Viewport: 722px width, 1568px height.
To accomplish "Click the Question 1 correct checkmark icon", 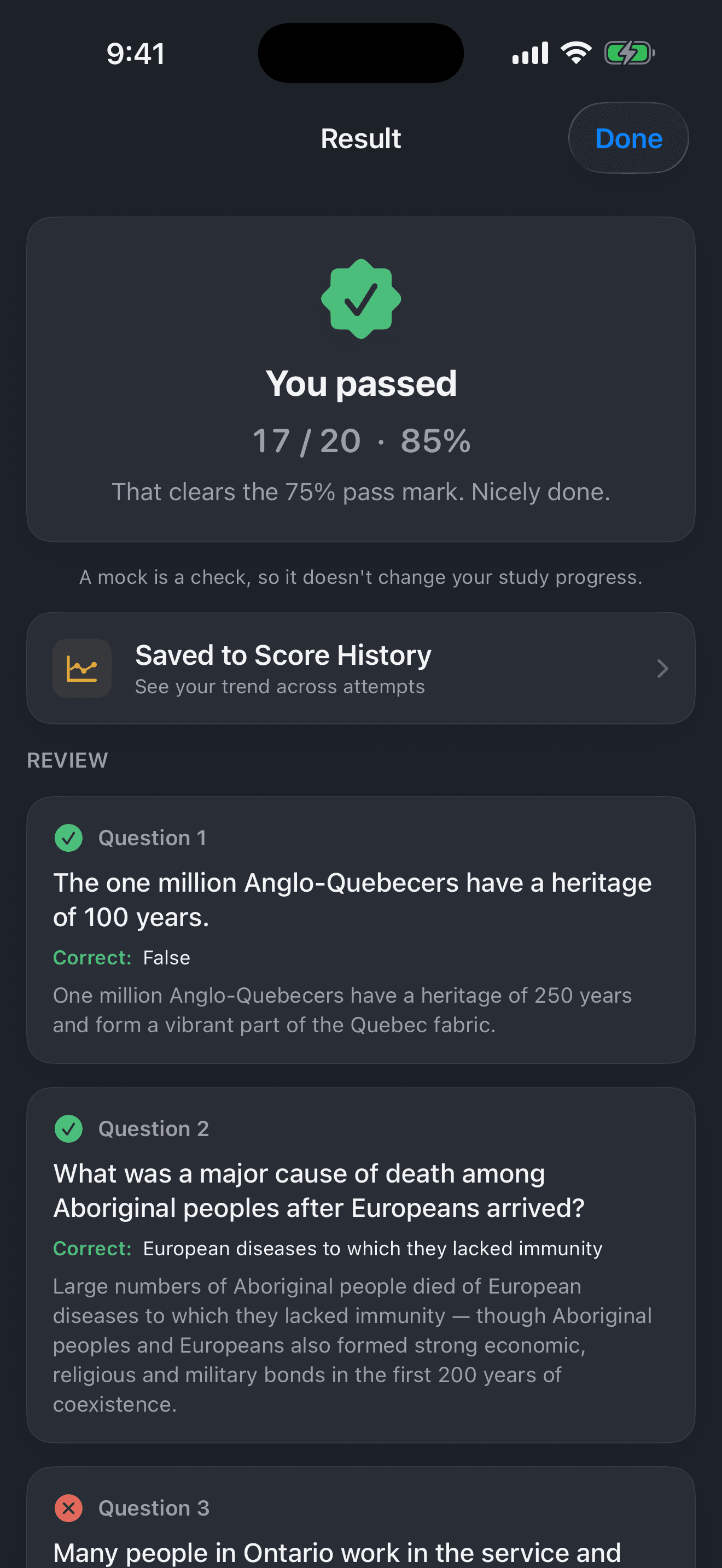I will tap(69, 838).
